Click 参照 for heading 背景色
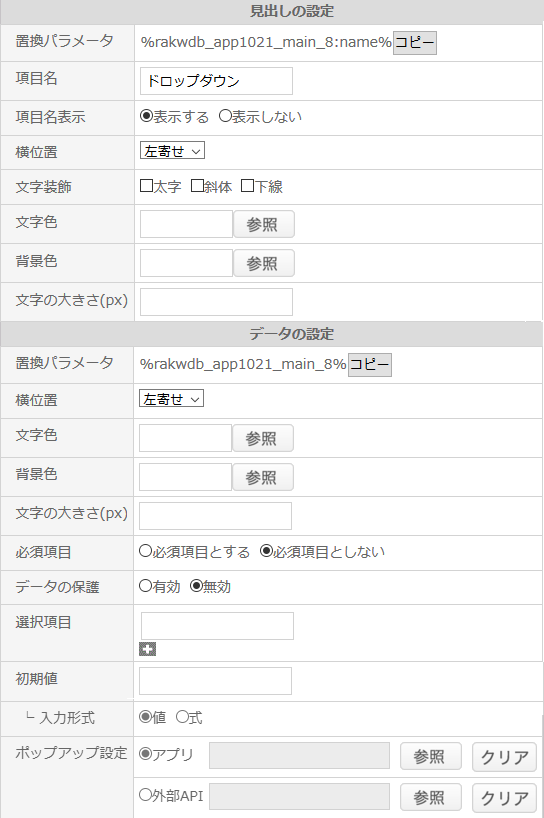The width and height of the screenshot is (544, 818). click(x=263, y=263)
